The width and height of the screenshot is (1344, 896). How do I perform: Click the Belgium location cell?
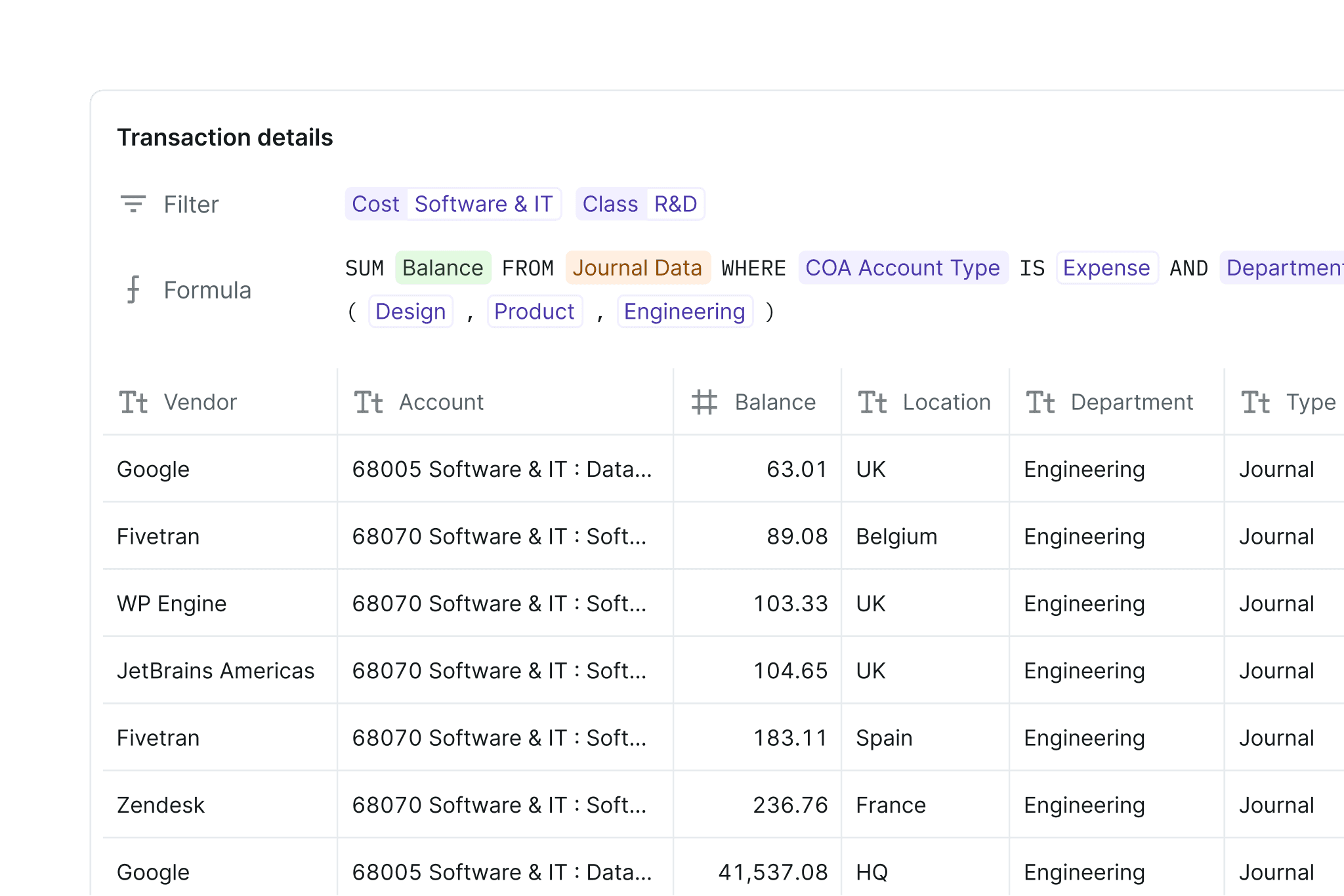tap(925, 537)
